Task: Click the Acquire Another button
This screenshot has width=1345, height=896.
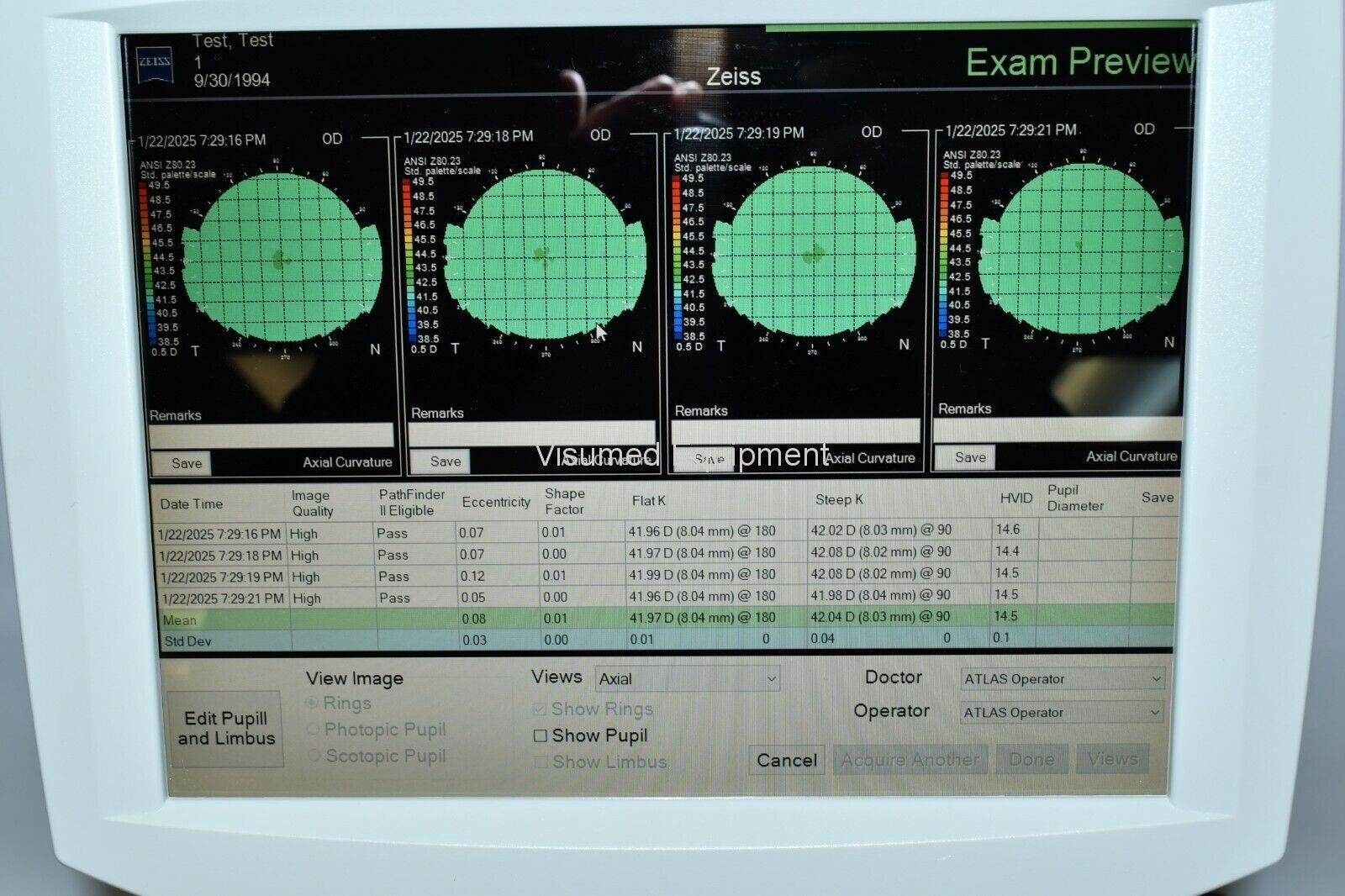Action: tap(910, 761)
